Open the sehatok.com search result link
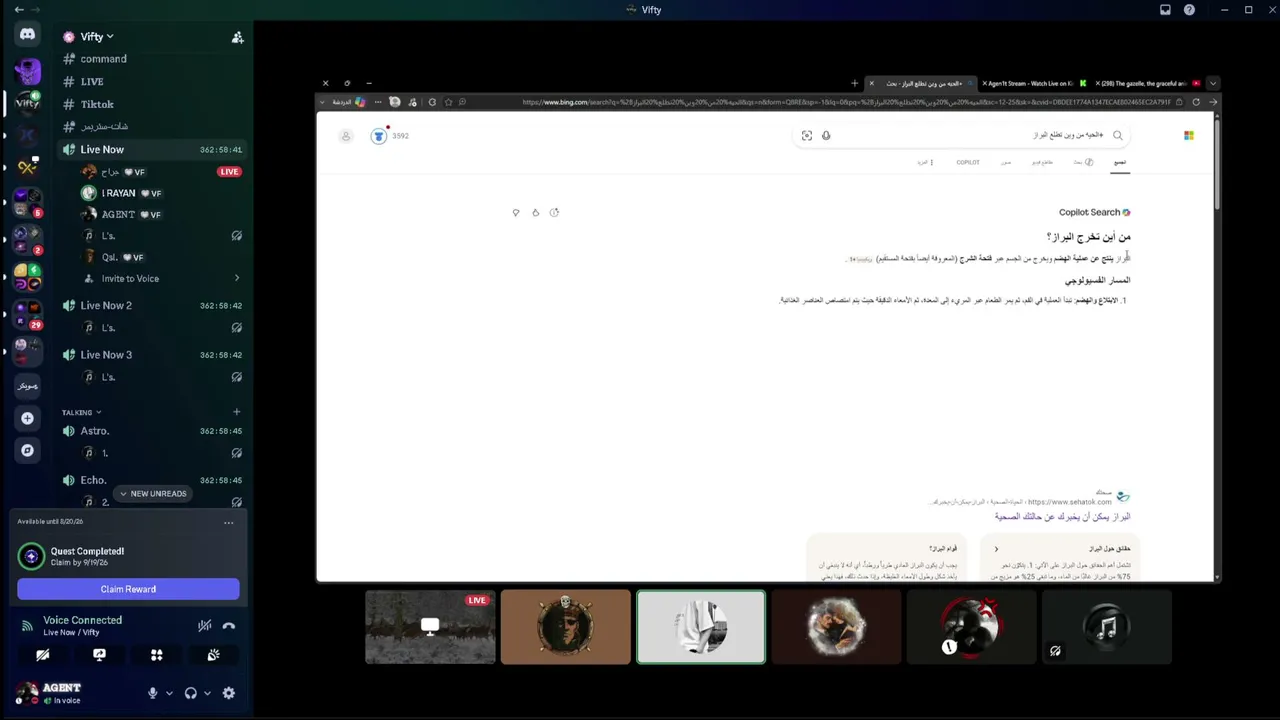The image size is (1280, 720). click(x=1062, y=517)
